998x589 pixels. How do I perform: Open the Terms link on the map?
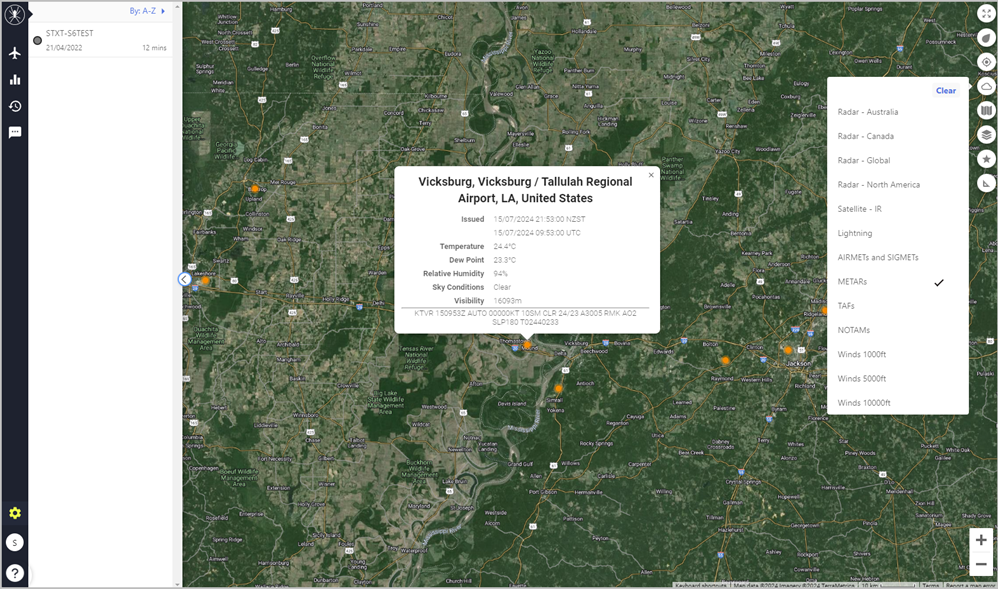930,585
